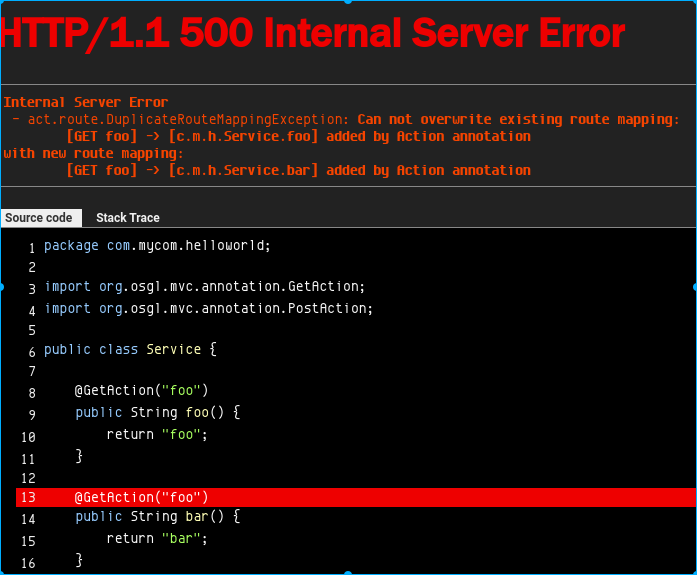Click the 'with new route mapping:' line
This screenshot has width=697, height=575.
(x=93, y=154)
